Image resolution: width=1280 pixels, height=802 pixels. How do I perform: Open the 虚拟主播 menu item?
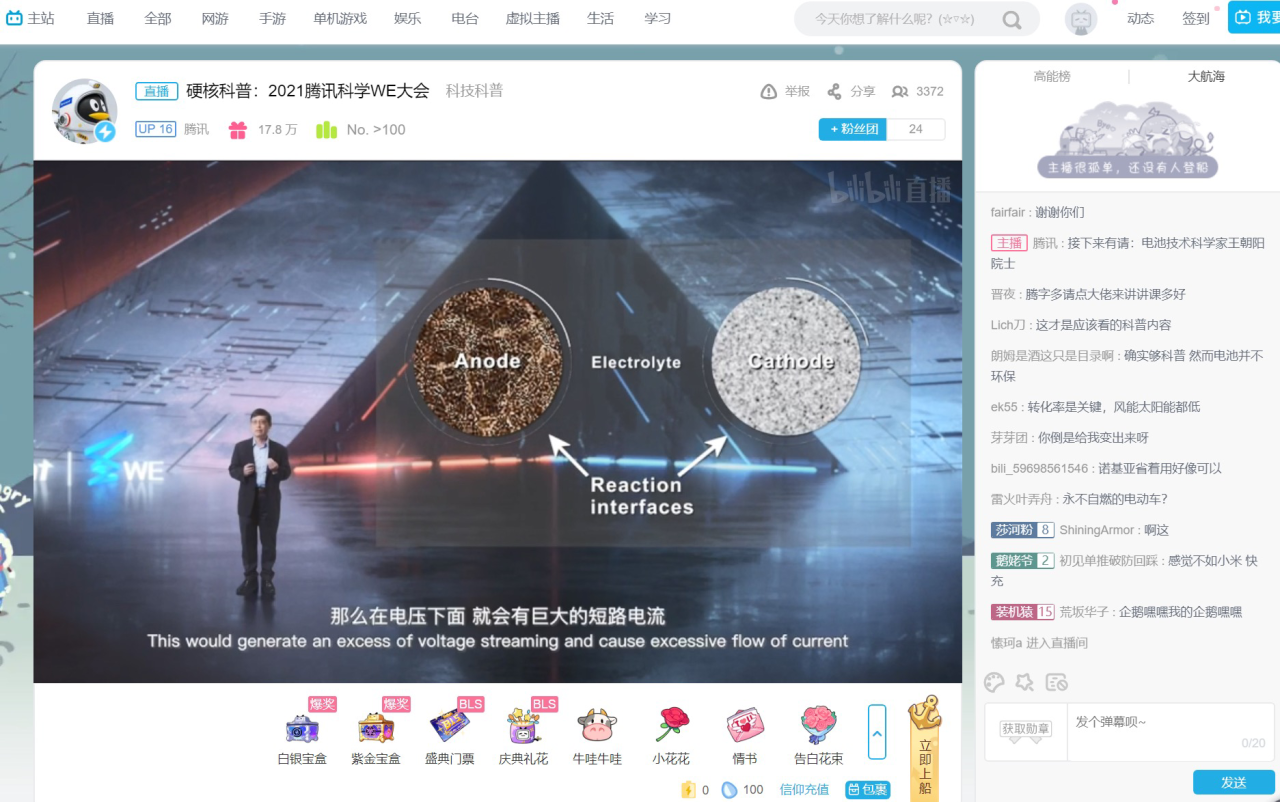point(532,19)
